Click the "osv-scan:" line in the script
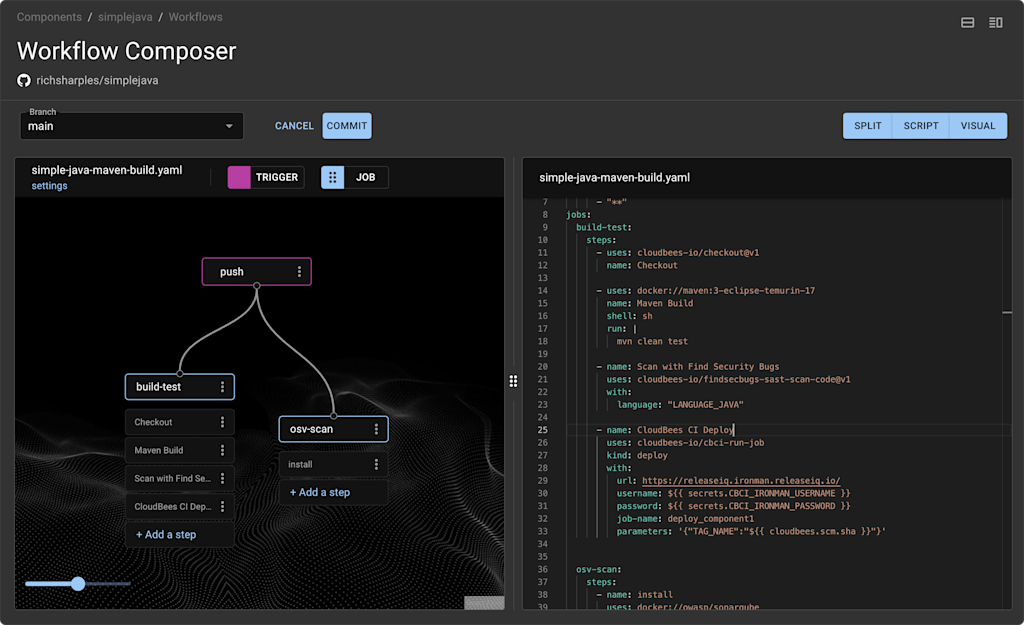 click(598, 569)
